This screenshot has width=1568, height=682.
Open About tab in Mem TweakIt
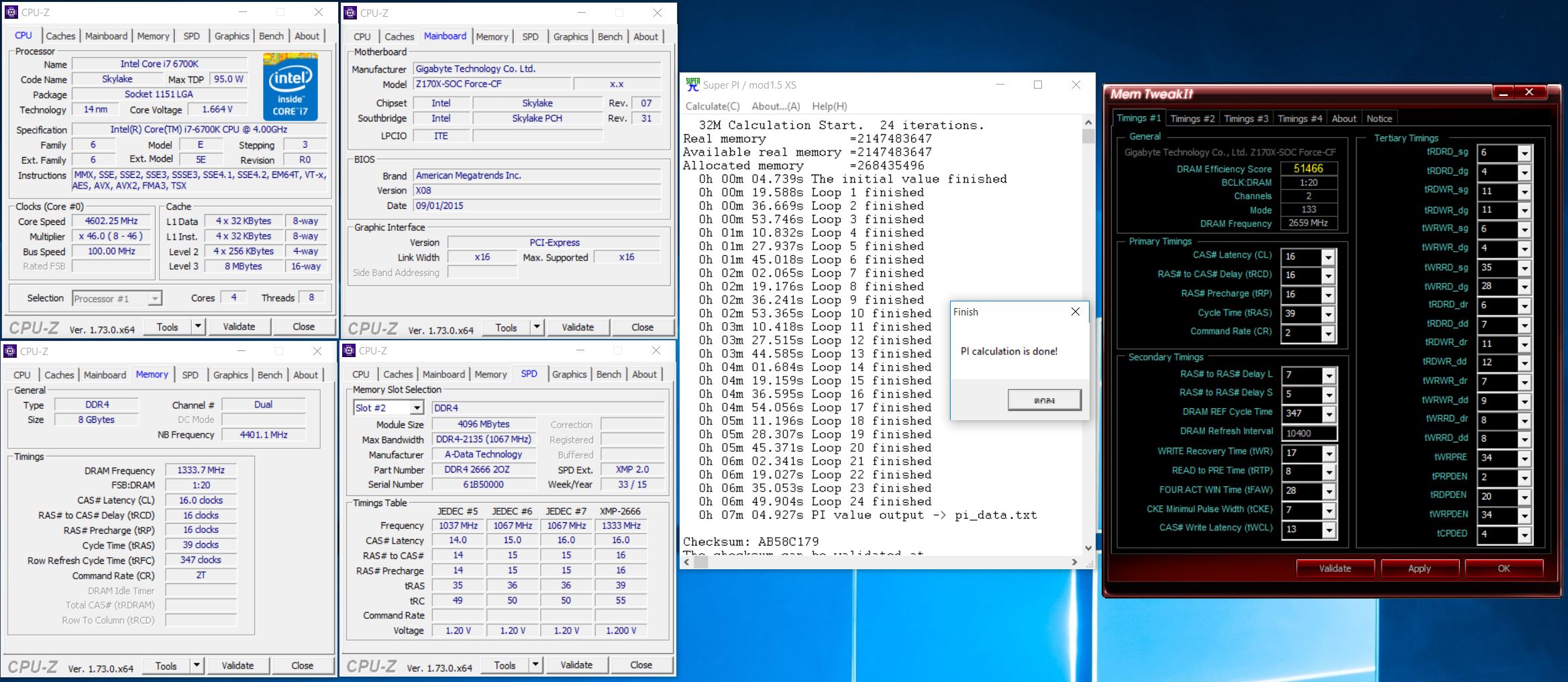[x=1344, y=118]
